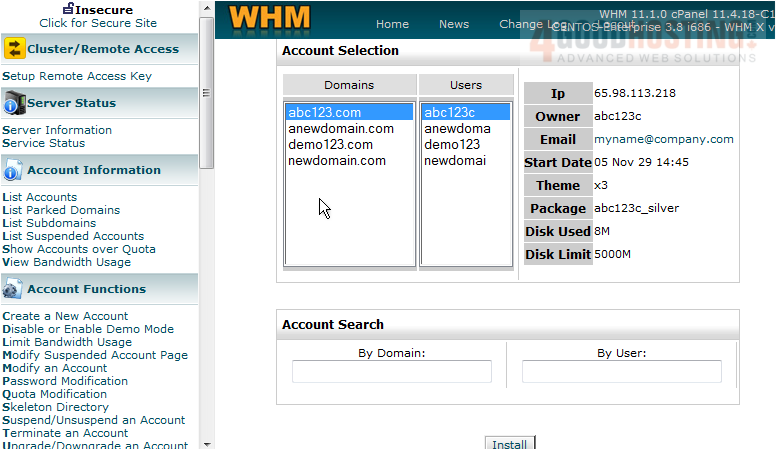
Task: Open List Suspended Accounts link
Action: pyautogui.click(x=73, y=236)
